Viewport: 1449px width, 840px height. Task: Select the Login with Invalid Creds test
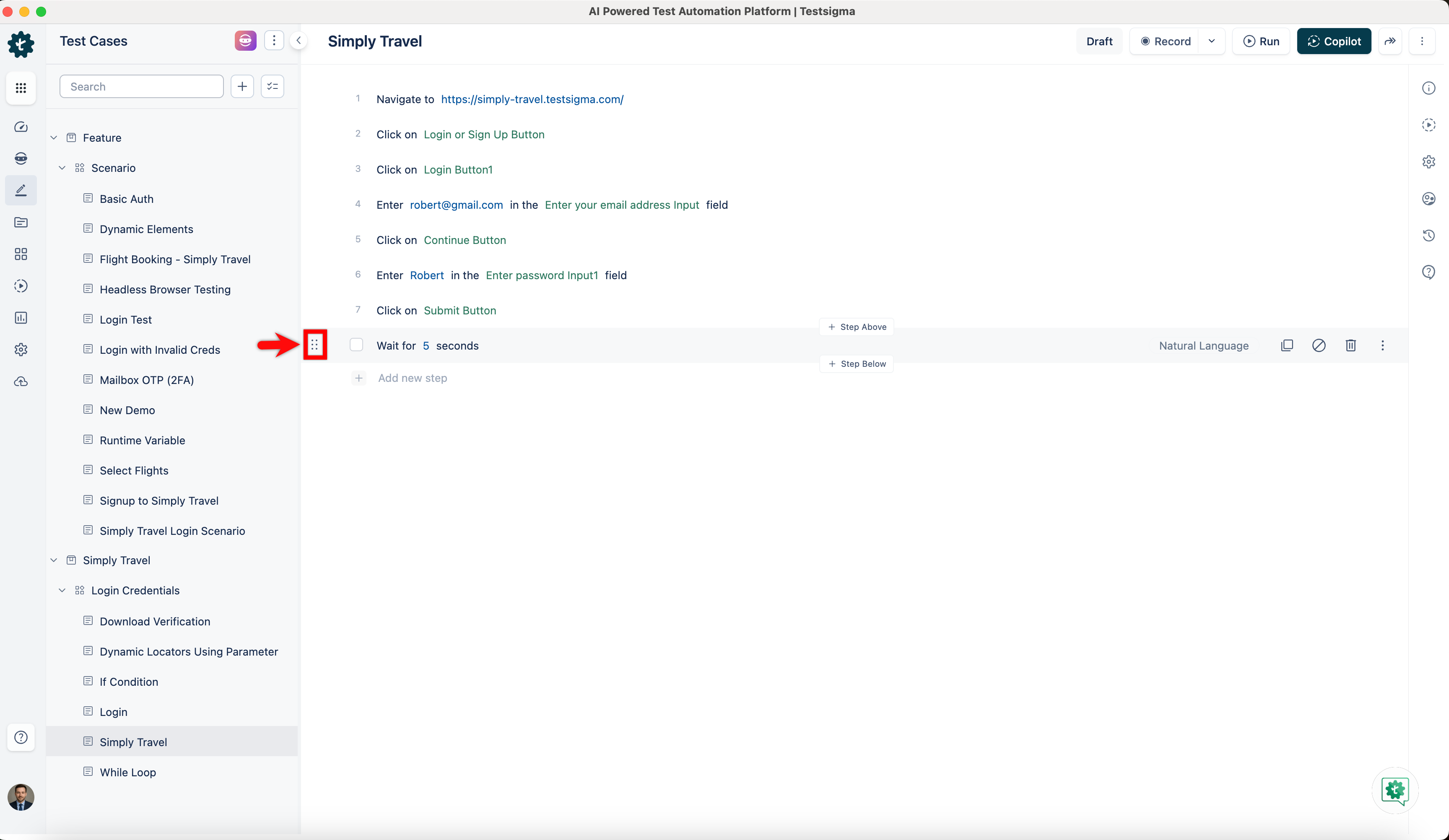click(x=160, y=350)
